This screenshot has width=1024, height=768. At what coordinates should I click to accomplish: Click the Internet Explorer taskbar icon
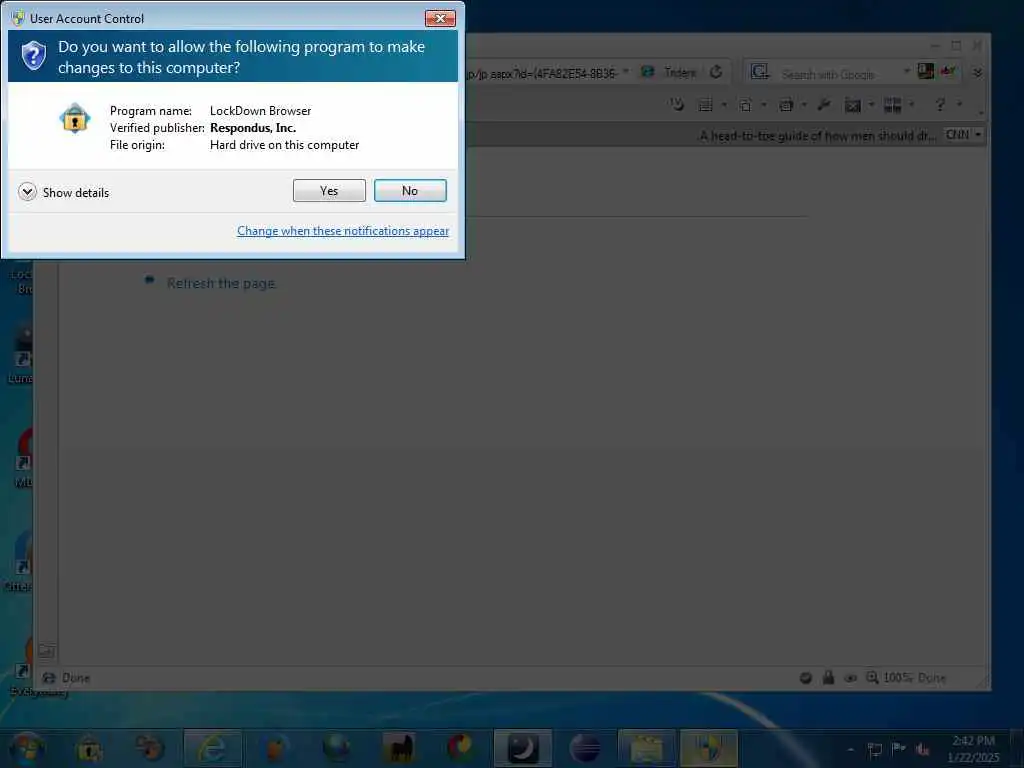(x=212, y=748)
